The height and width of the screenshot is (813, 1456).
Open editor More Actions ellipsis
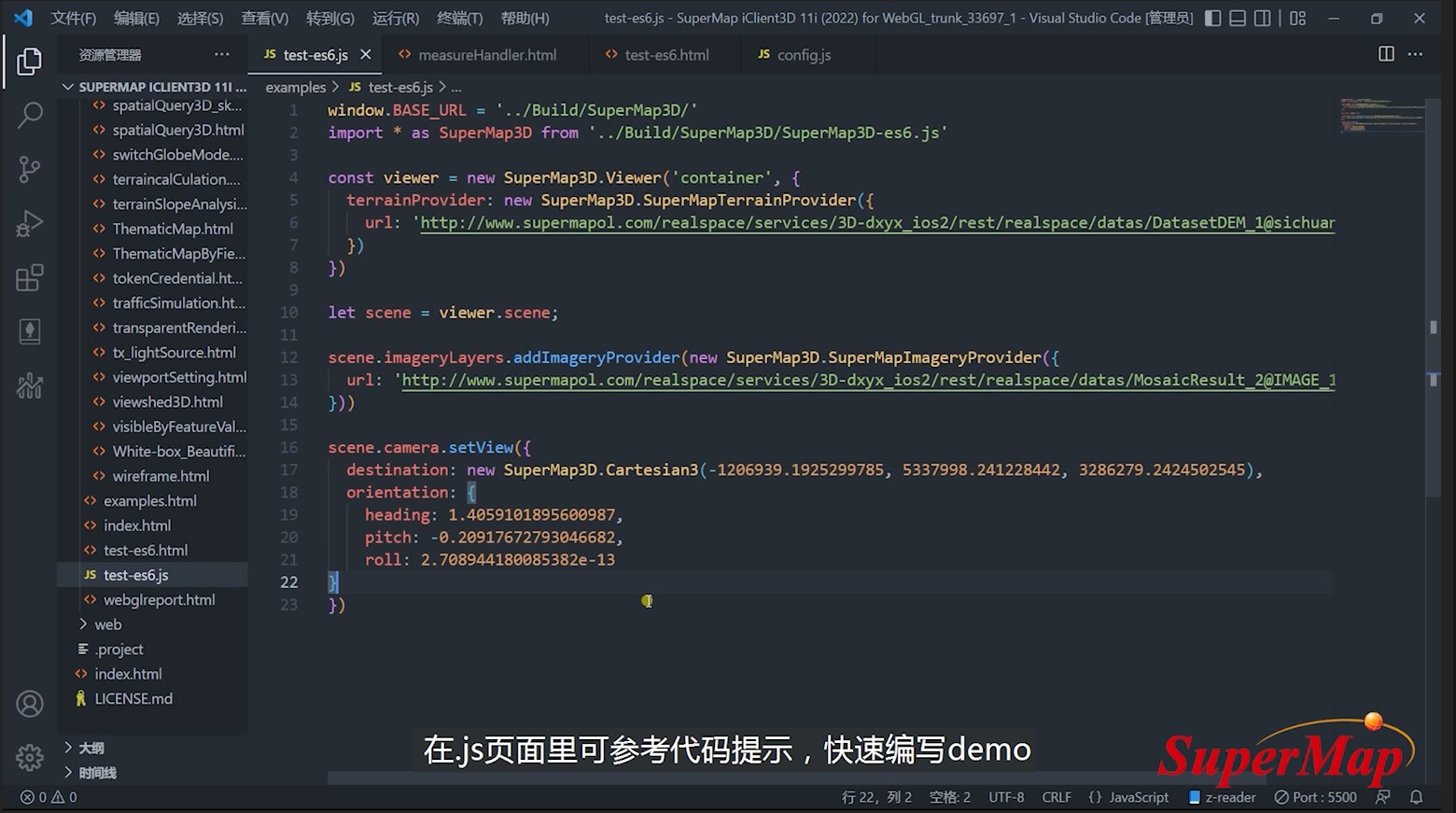tap(1415, 54)
